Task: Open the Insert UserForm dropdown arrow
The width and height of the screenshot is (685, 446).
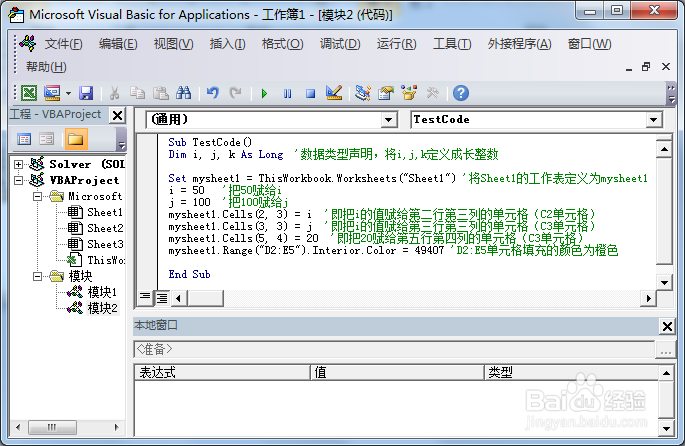Action: point(68,93)
